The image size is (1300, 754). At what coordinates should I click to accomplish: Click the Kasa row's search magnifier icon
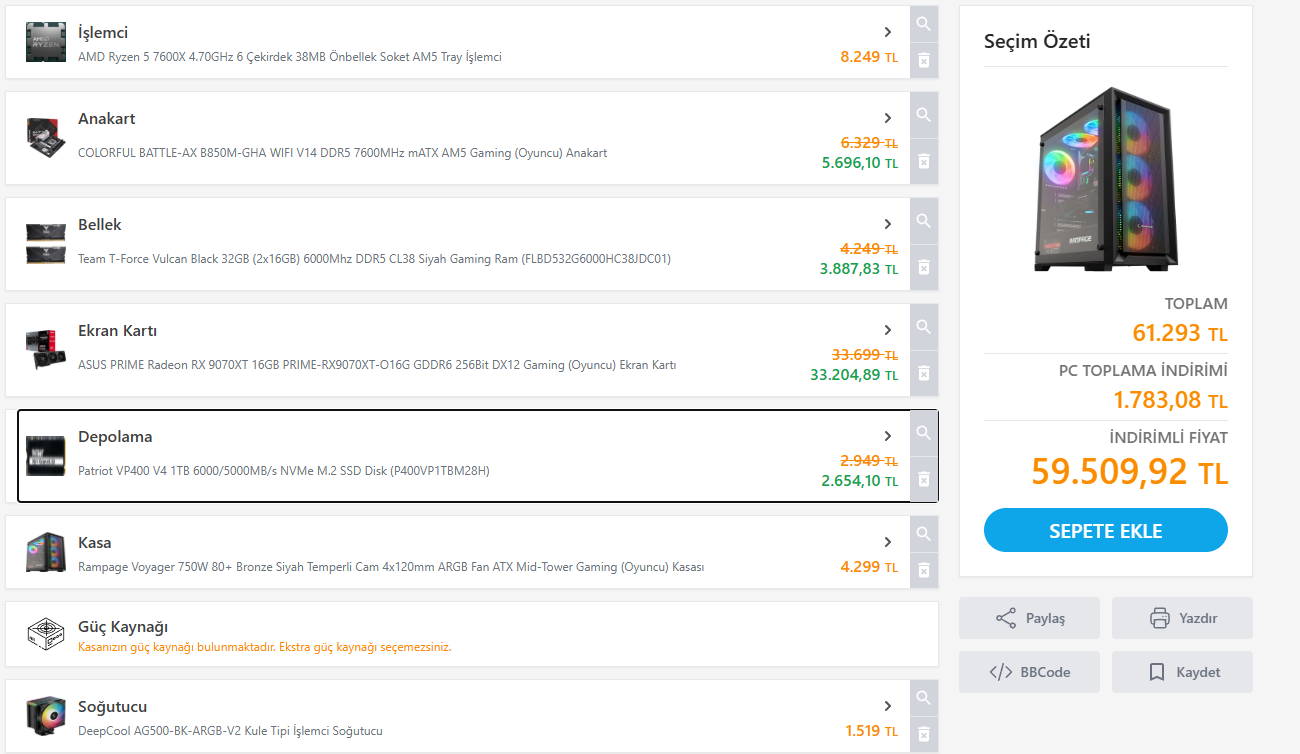pyautogui.click(x=924, y=534)
